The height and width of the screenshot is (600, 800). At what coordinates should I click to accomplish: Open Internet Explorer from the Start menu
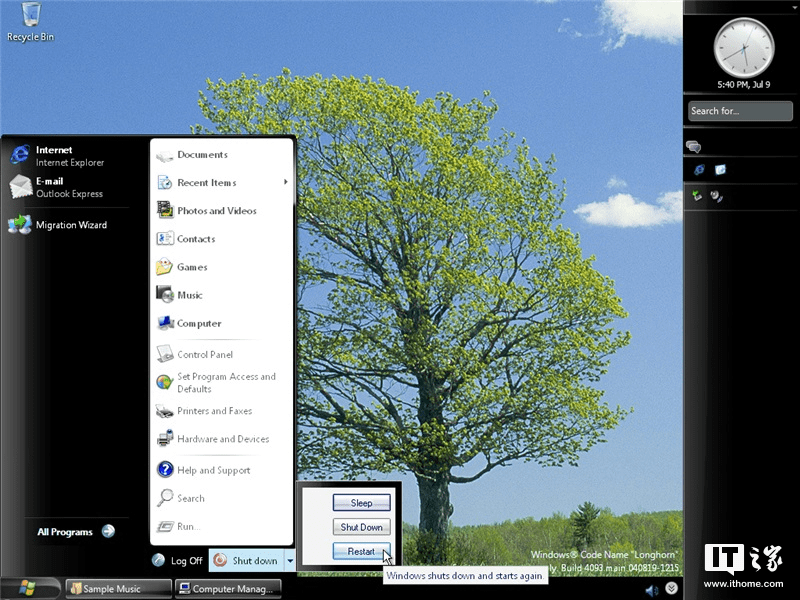60,156
